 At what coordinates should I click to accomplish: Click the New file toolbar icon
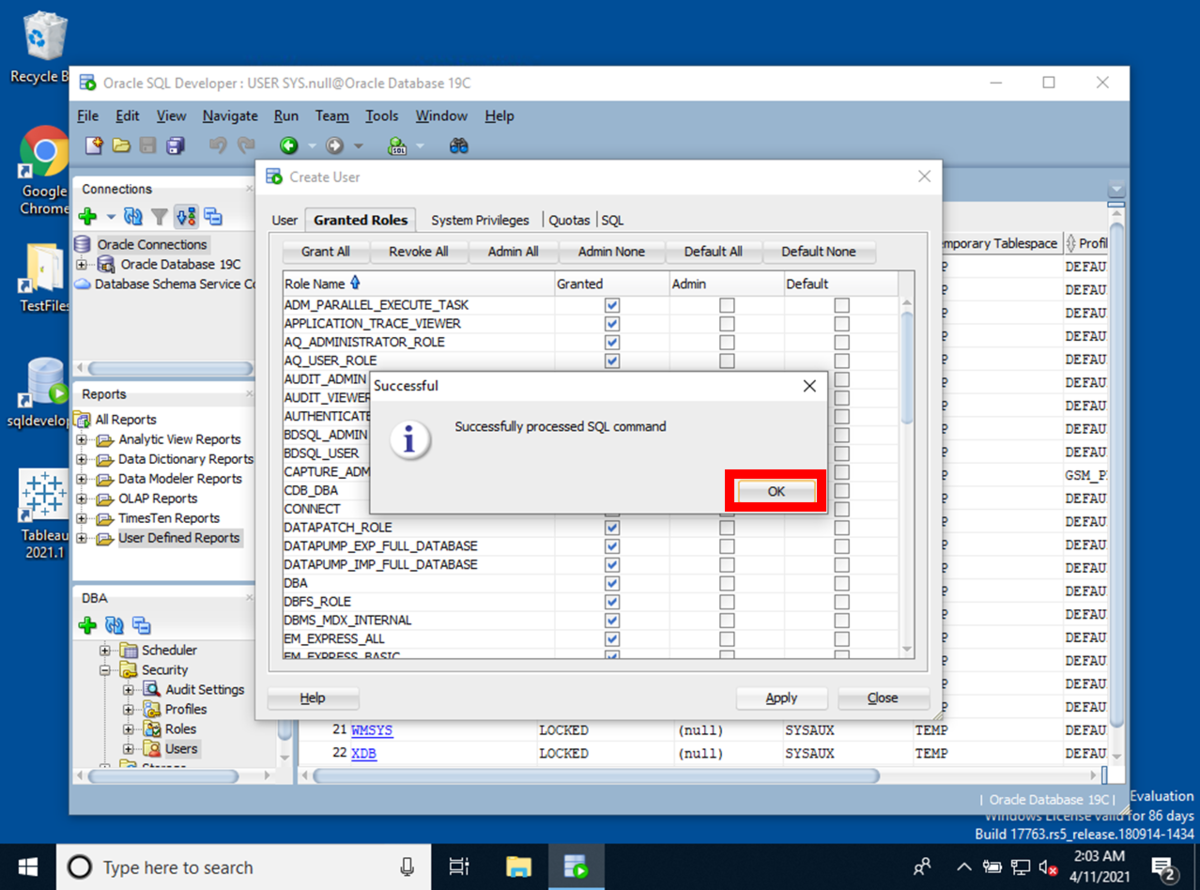tap(94, 146)
